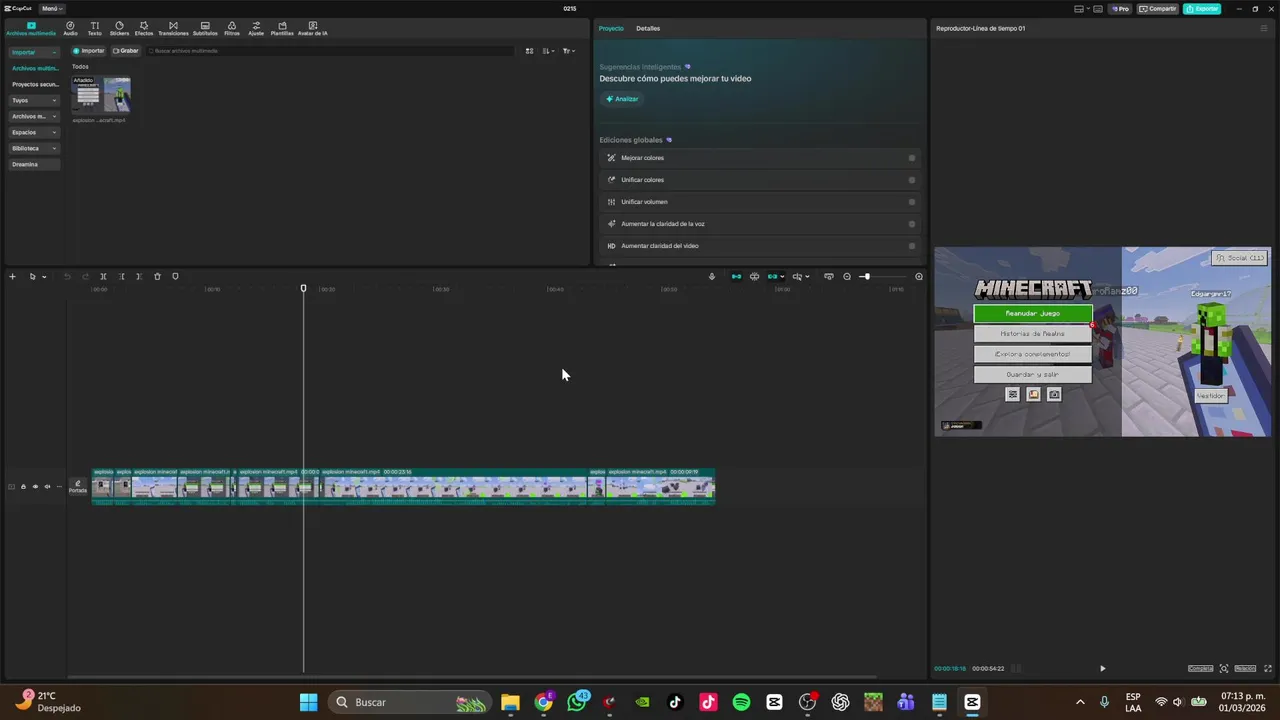1280x720 pixels.
Task: Open the Transiciones panel
Action: pos(173,28)
